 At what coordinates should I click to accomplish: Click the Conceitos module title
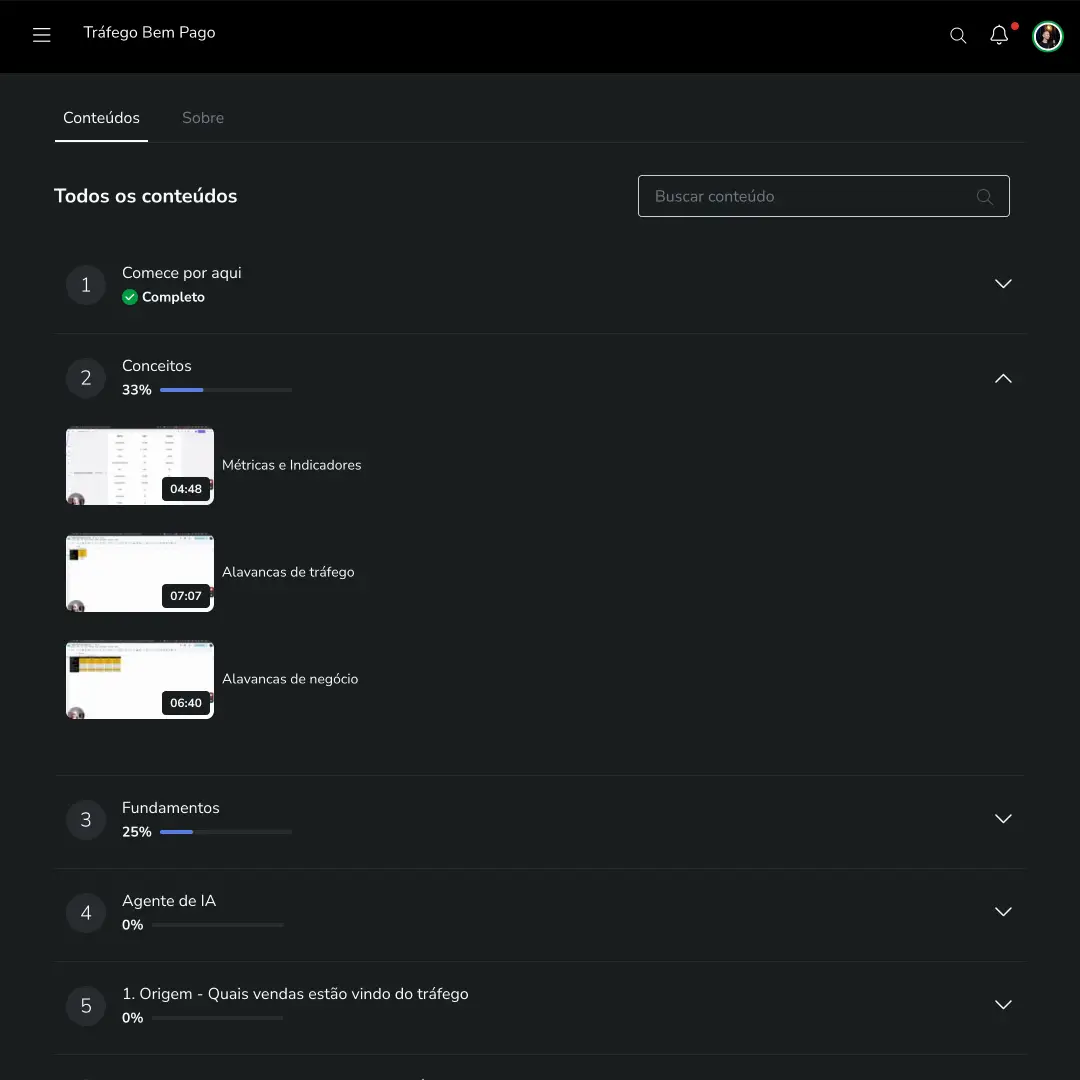click(156, 366)
